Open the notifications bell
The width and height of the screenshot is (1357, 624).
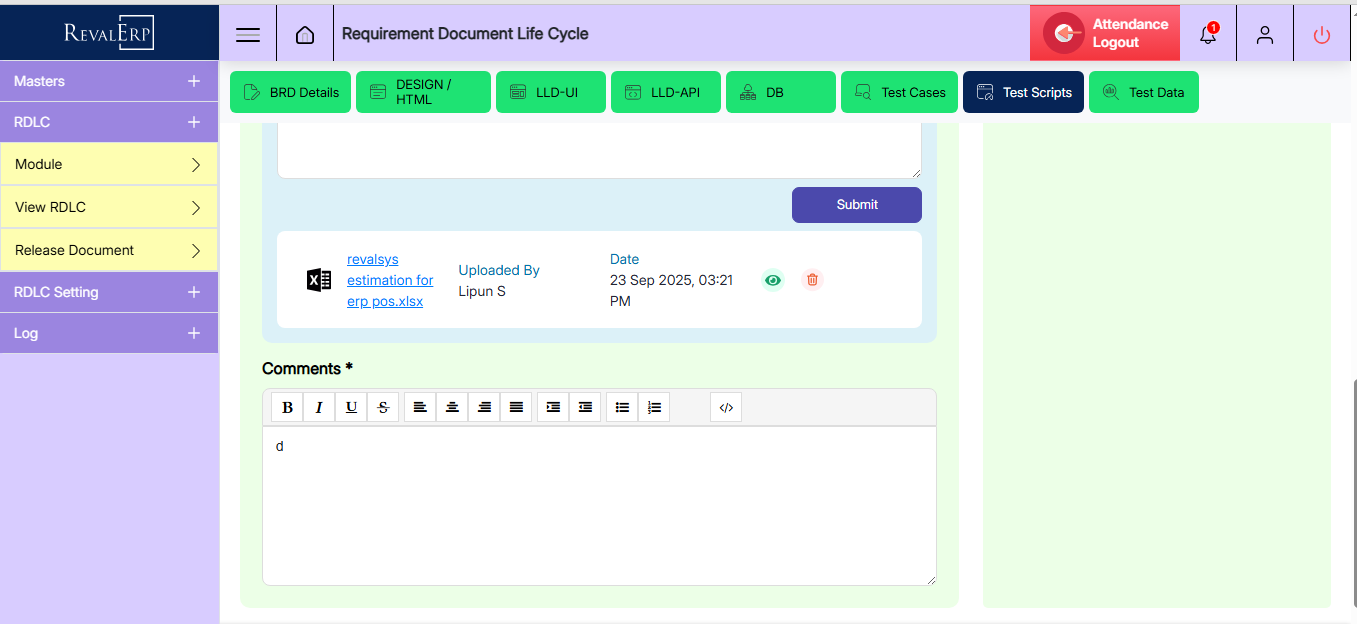pos(1208,34)
